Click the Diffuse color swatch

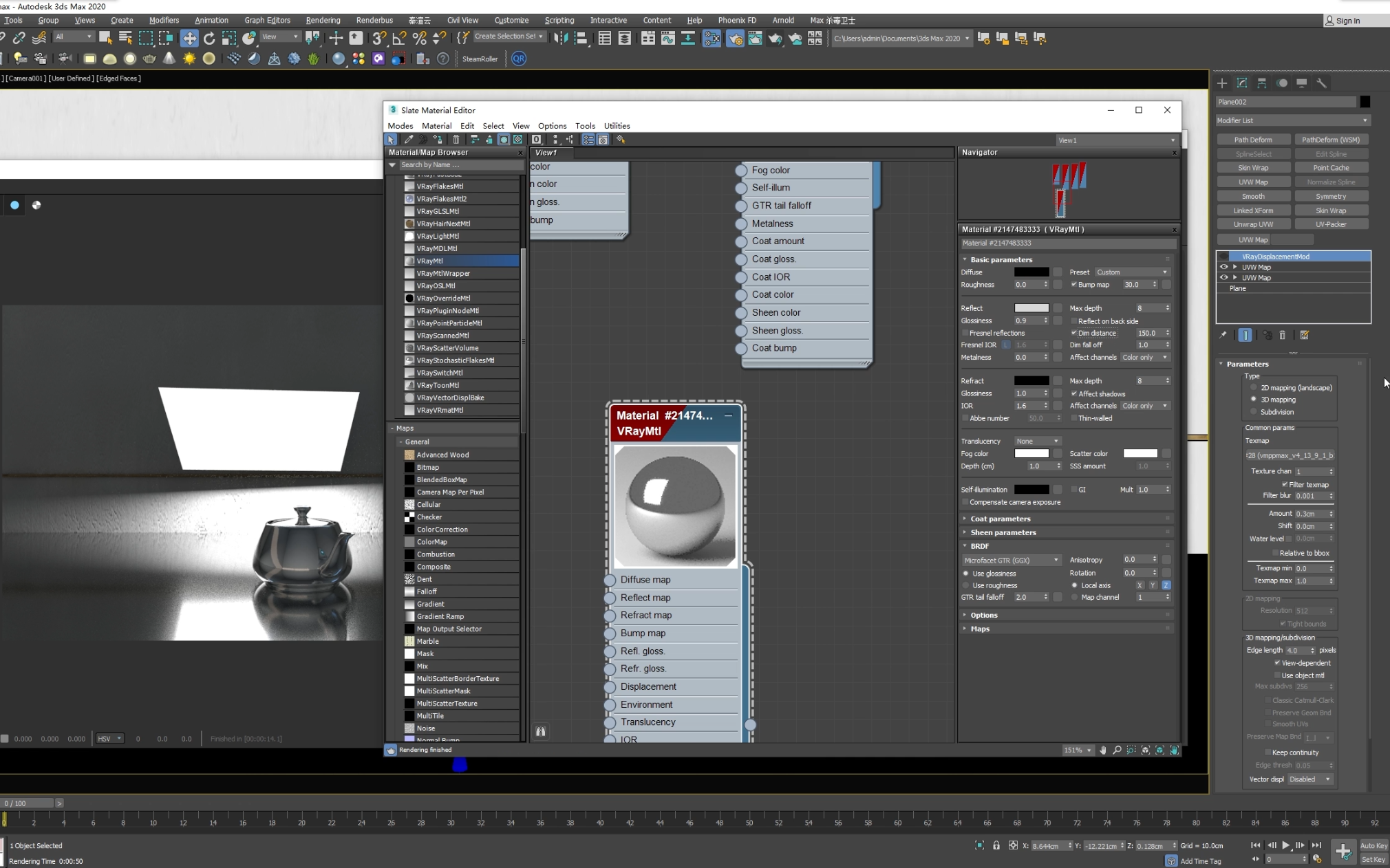[1031, 272]
